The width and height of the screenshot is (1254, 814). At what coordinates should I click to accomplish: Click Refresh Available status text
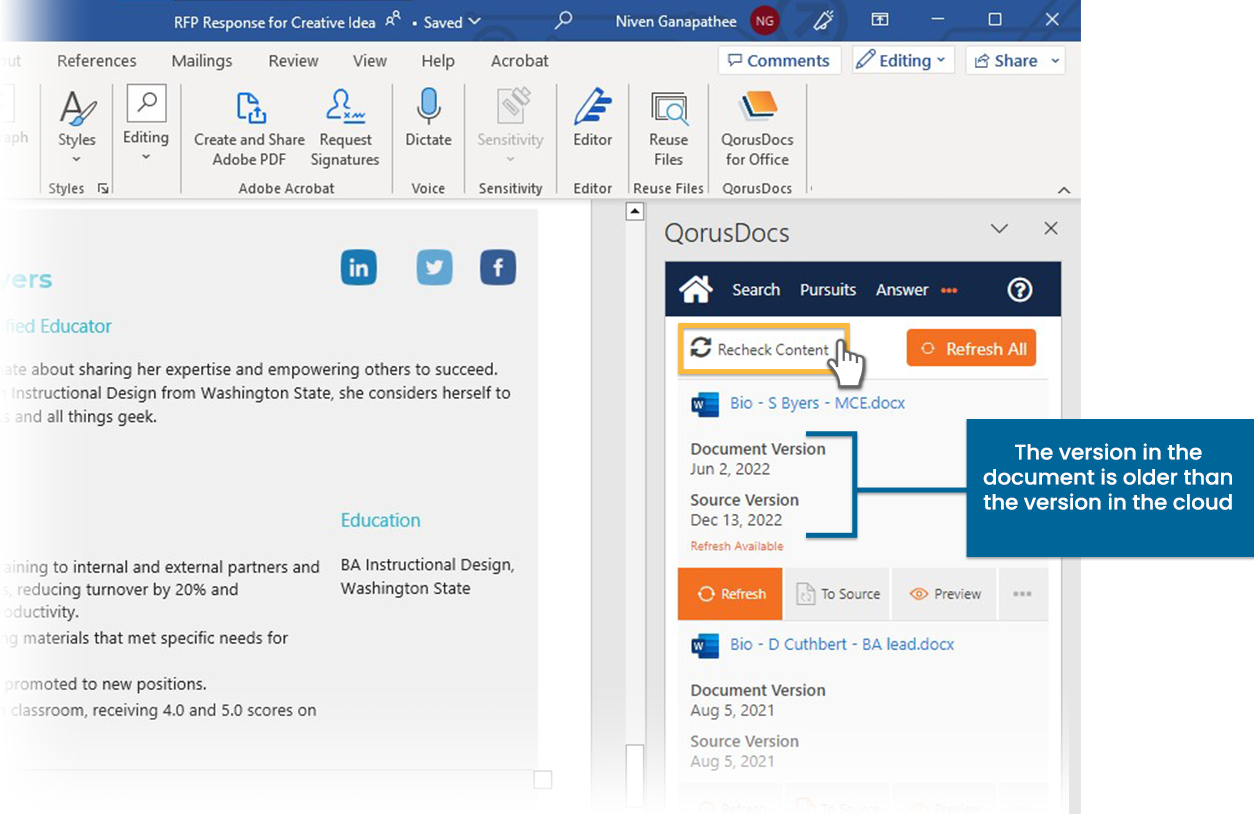(737, 546)
